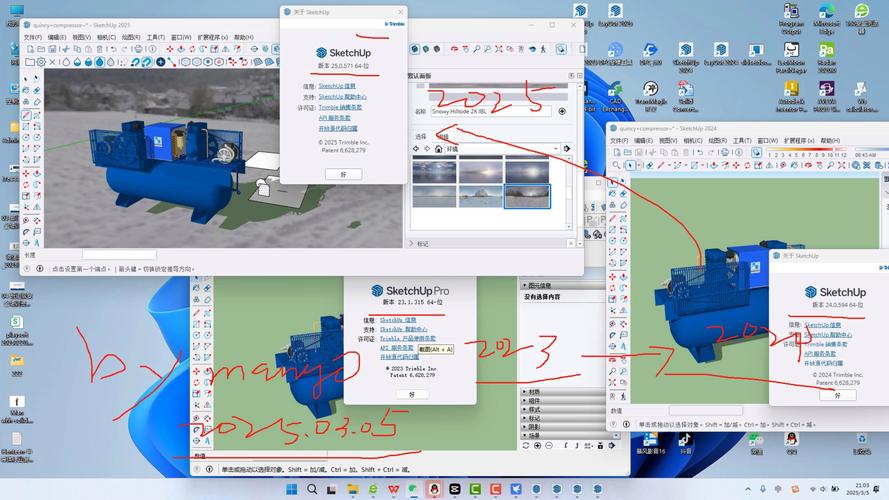Image resolution: width=889 pixels, height=500 pixels.
Task: Choose the Rectangle tool in SketchUp 2025 left toolbar
Action: [x=26, y=126]
